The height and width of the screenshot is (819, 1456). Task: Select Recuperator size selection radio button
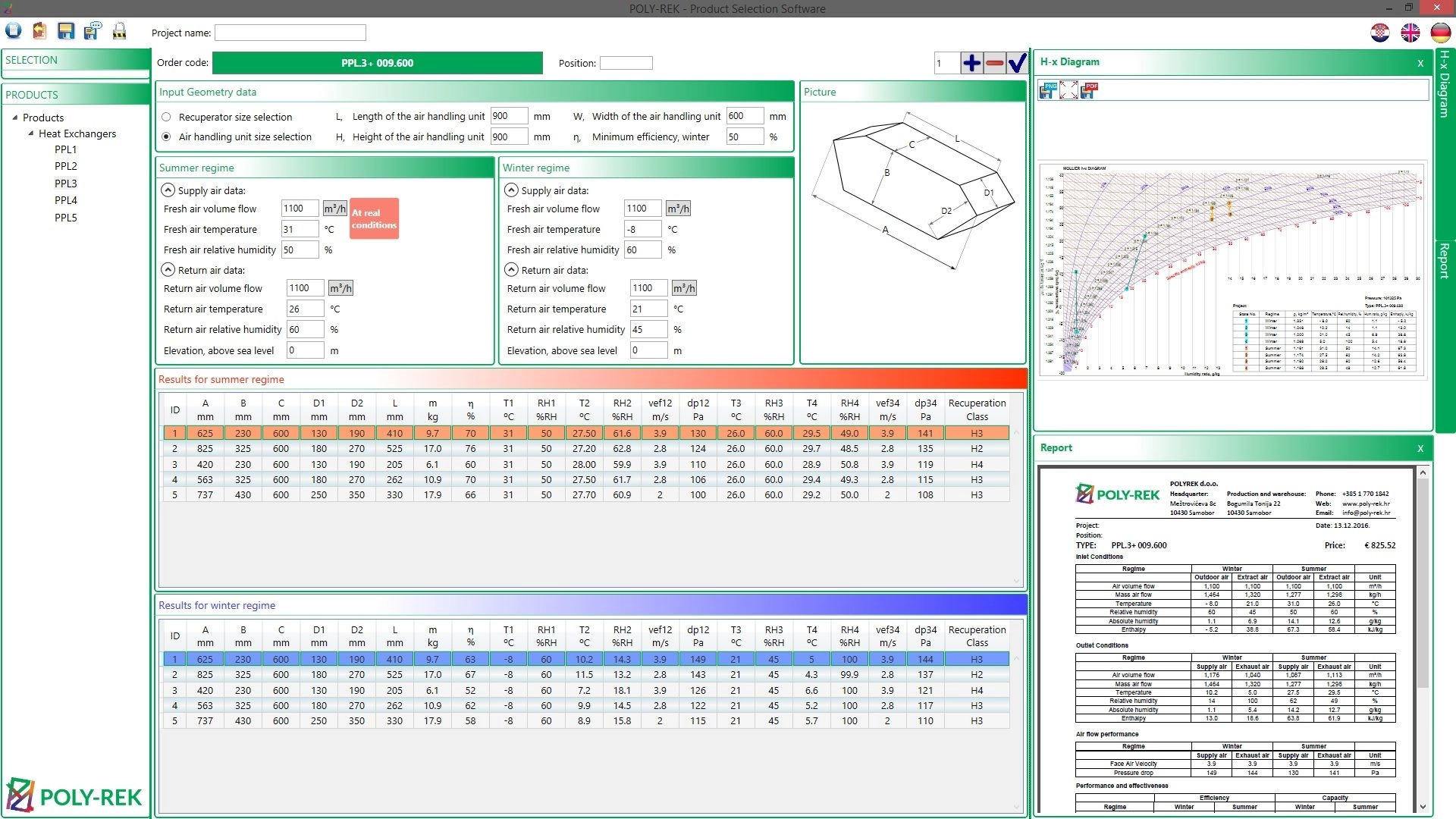166,117
